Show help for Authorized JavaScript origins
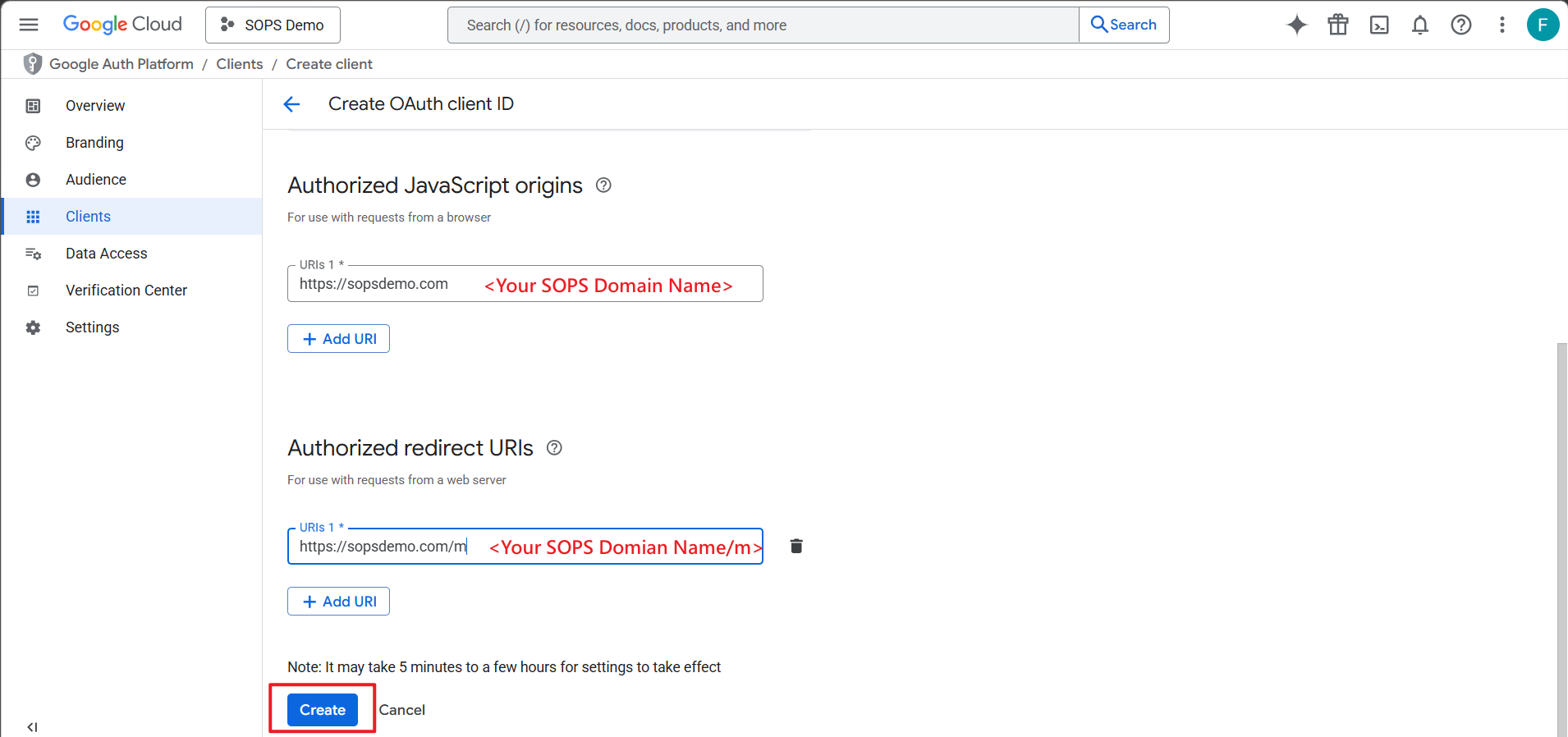 tap(603, 185)
